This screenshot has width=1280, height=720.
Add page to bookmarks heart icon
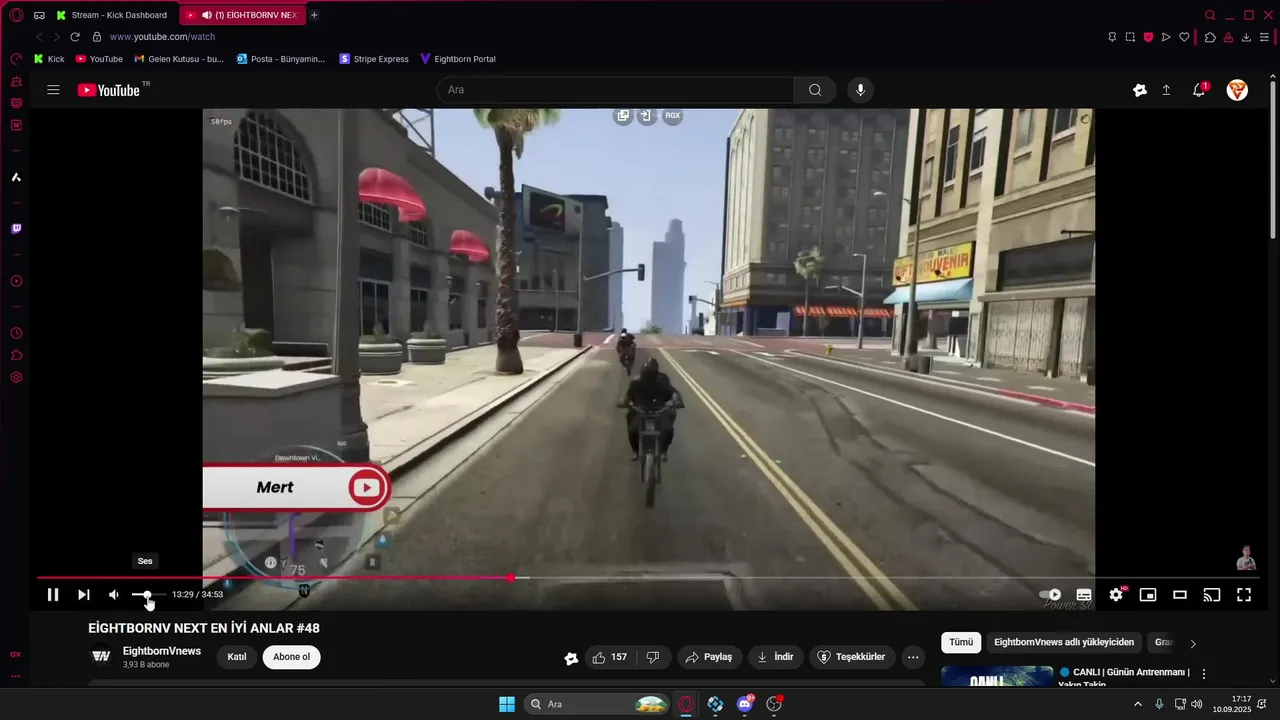(x=1184, y=37)
